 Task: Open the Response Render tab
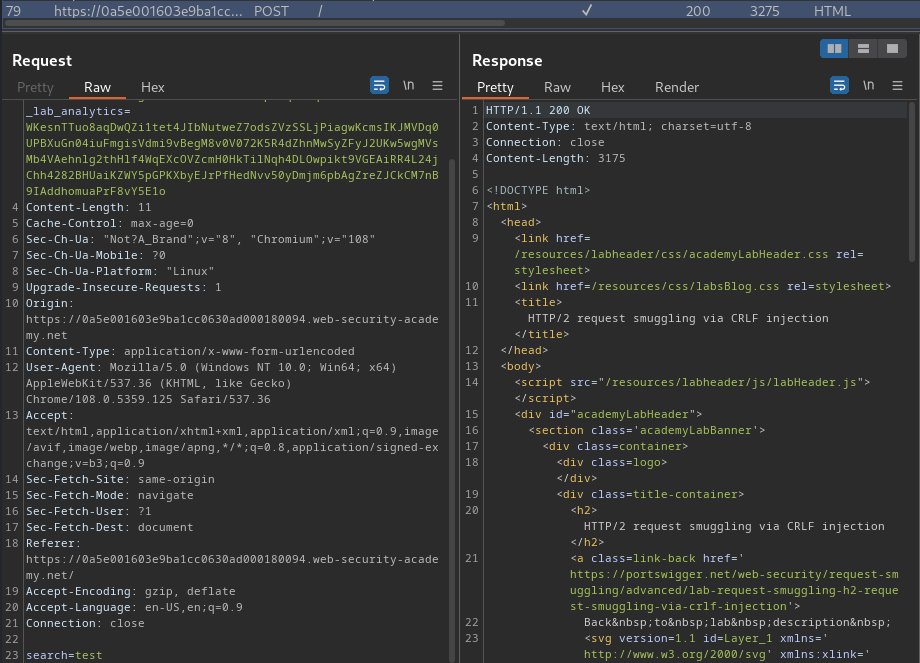(x=677, y=87)
